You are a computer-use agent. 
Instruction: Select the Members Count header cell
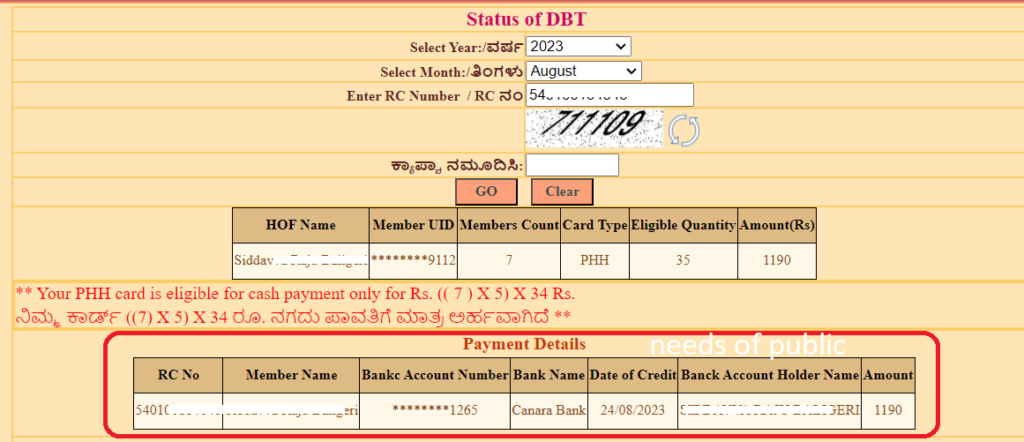509,225
